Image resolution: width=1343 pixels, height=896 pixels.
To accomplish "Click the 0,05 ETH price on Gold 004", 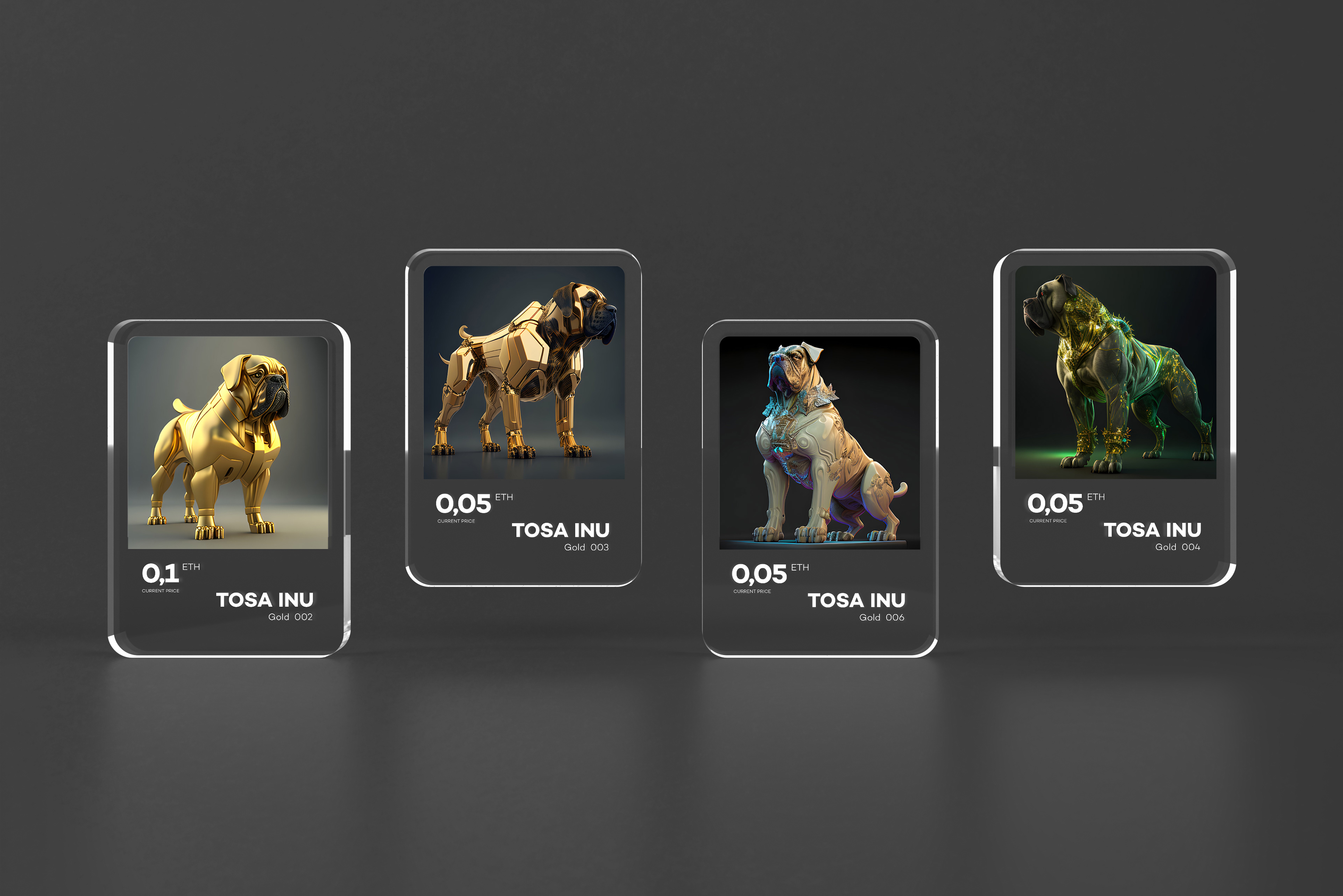I will point(1066,503).
